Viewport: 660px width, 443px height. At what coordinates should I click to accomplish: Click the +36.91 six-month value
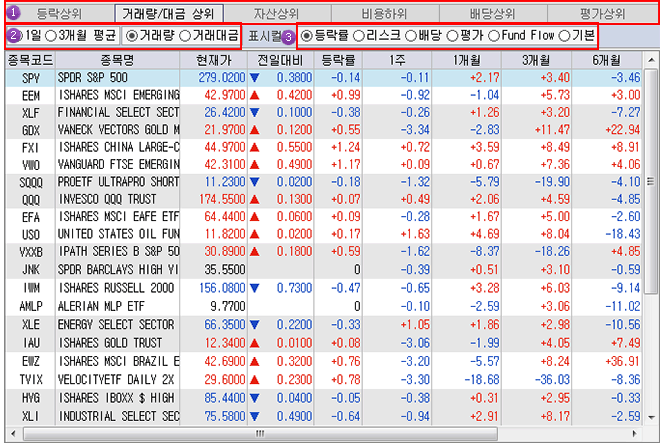(622, 361)
